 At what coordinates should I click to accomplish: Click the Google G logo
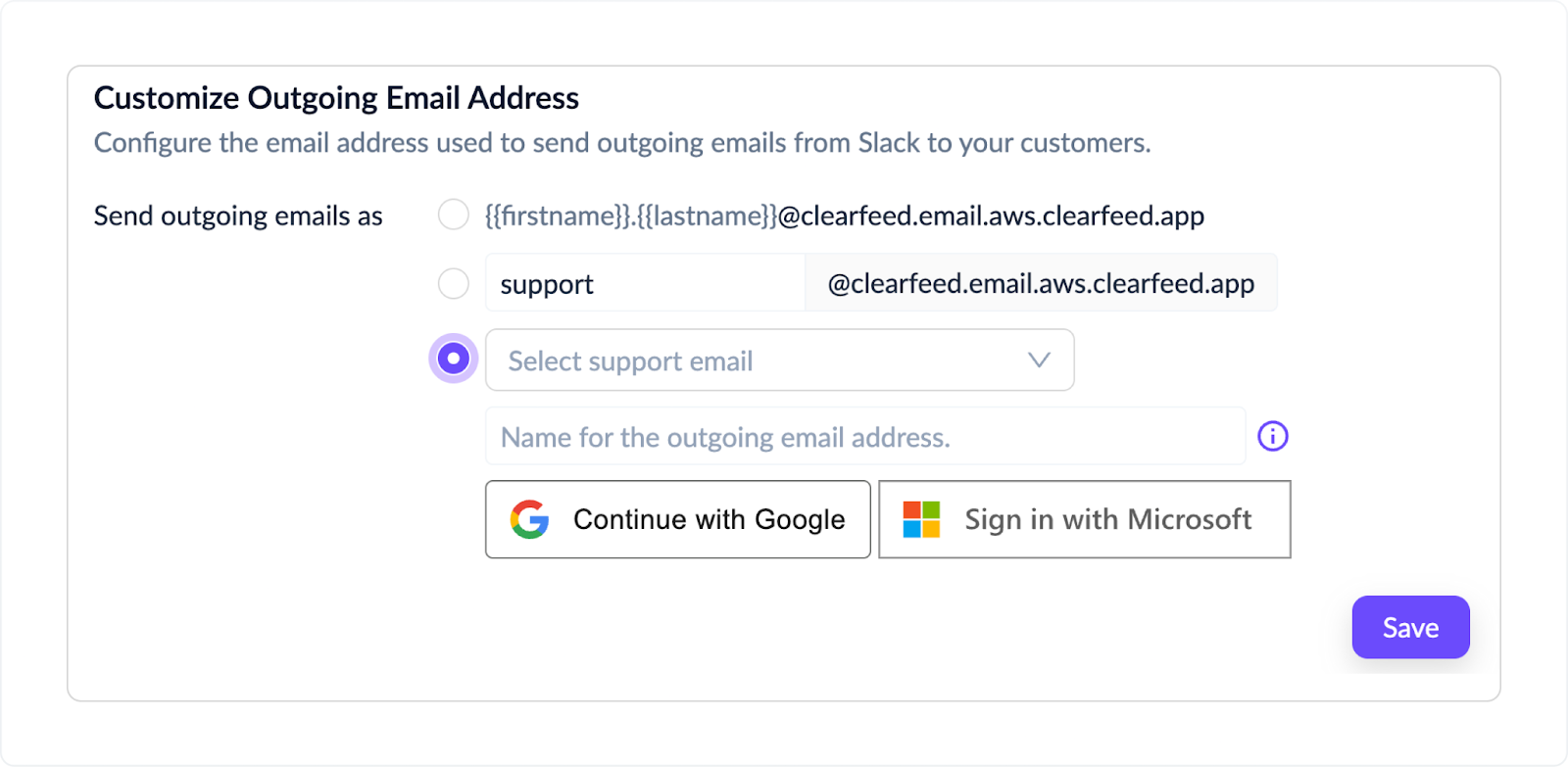pos(527,519)
